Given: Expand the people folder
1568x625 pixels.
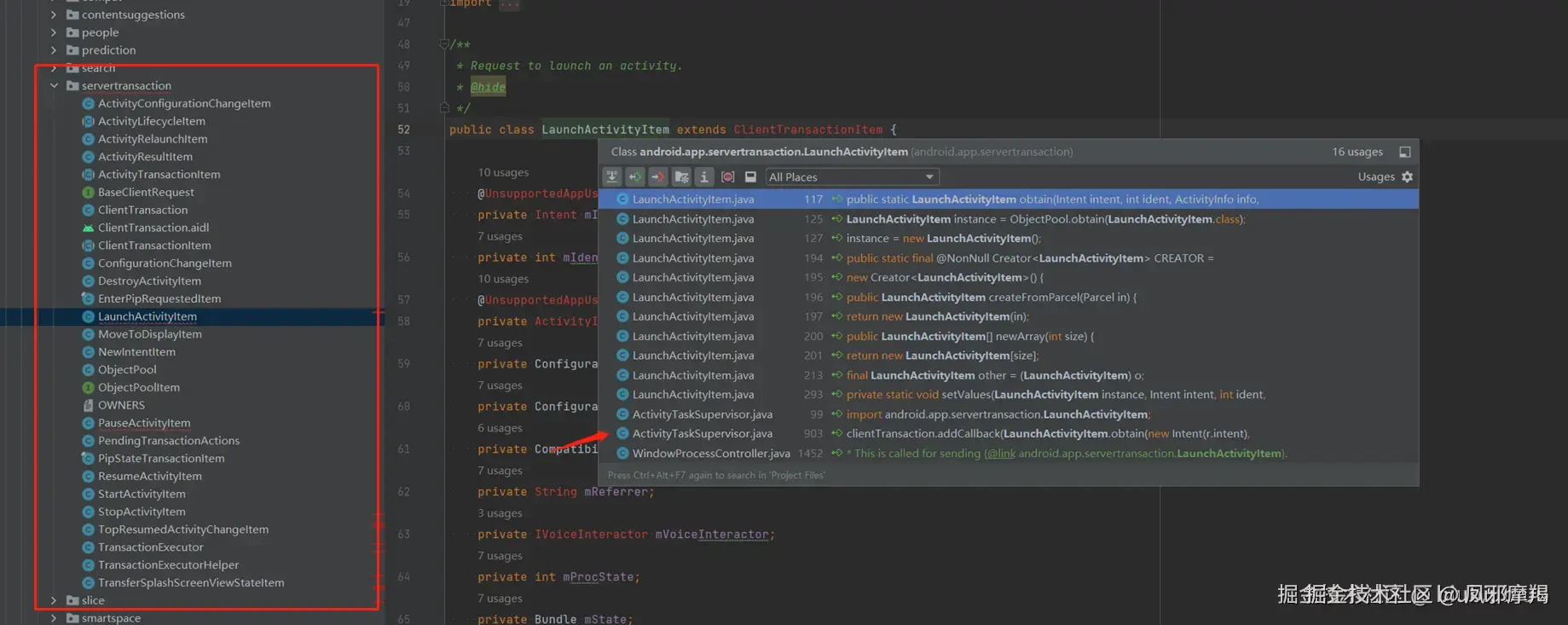Looking at the screenshot, I should tap(54, 32).
